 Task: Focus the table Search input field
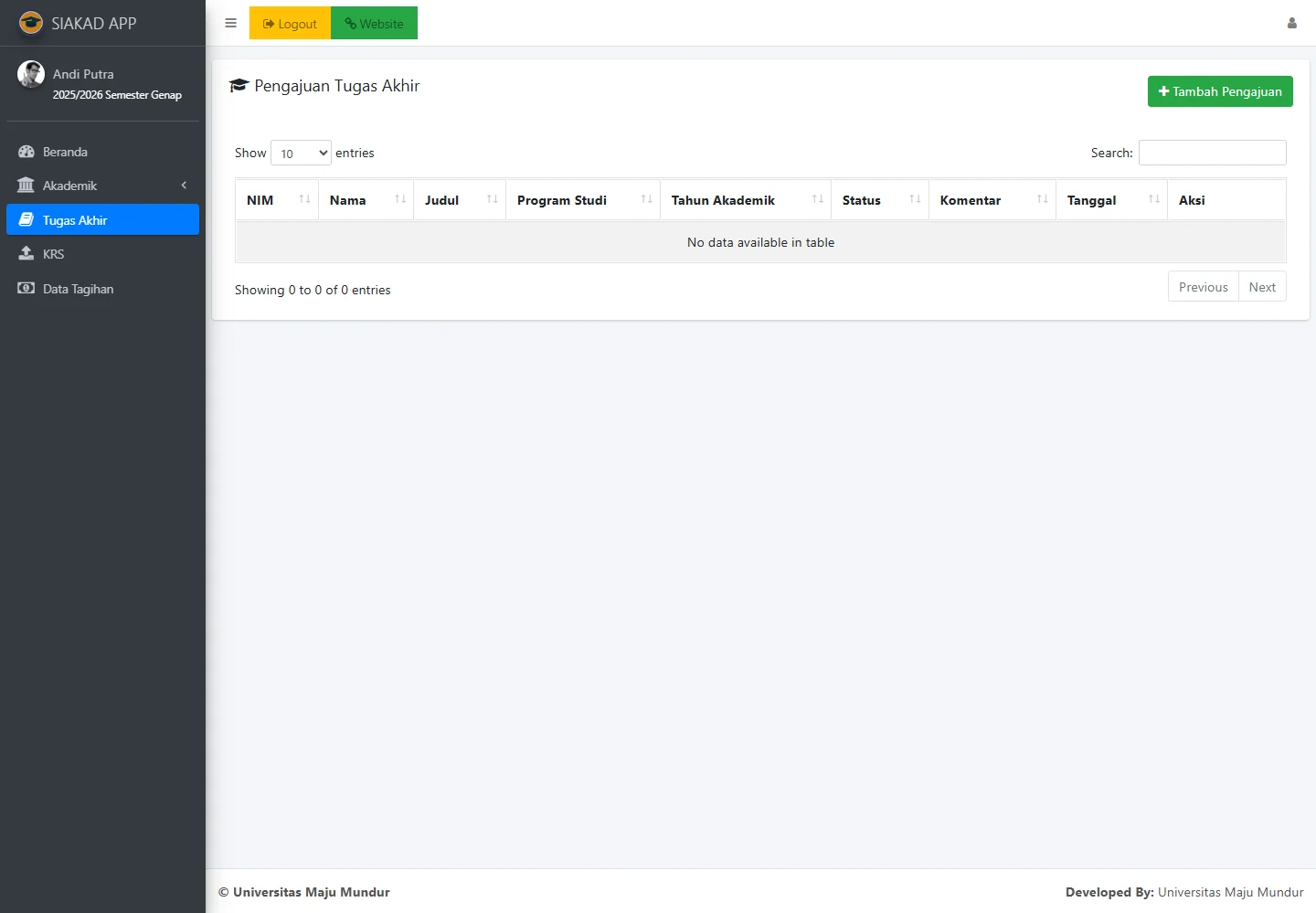click(1212, 153)
